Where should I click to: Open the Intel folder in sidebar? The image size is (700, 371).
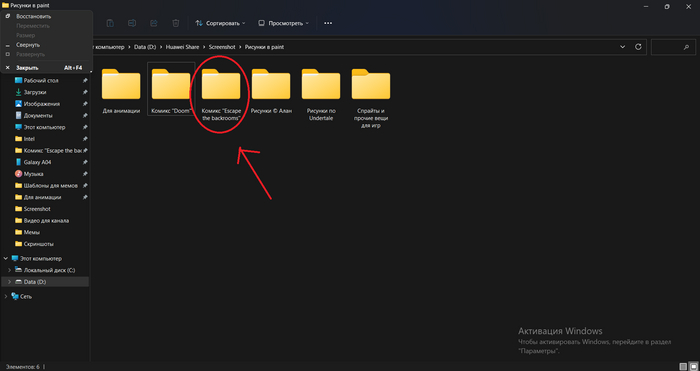click(x=29, y=139)
